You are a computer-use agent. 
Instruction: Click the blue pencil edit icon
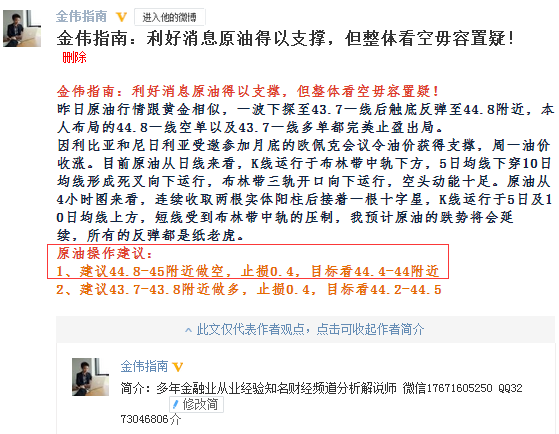point(175,404)
